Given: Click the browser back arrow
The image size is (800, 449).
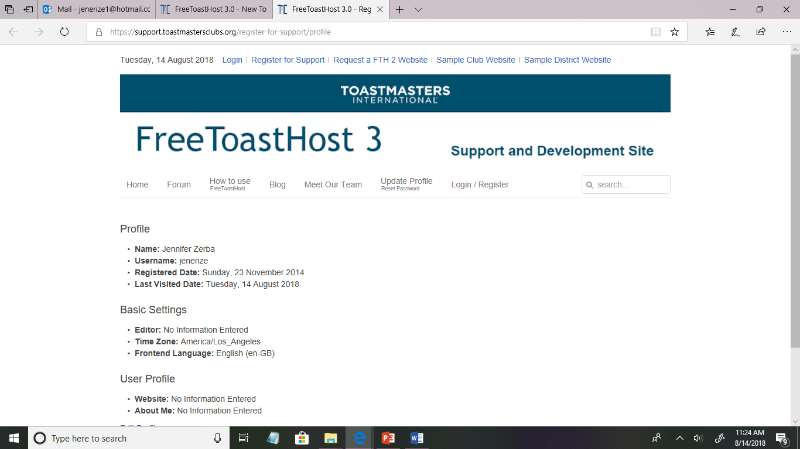Looking at the screenshot, I should (13, 31).
